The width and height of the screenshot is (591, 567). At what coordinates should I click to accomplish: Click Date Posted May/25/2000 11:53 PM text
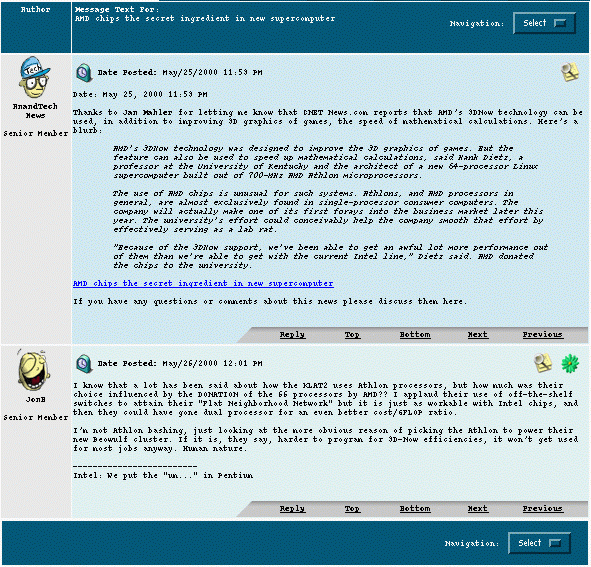(x=180, y=72)
